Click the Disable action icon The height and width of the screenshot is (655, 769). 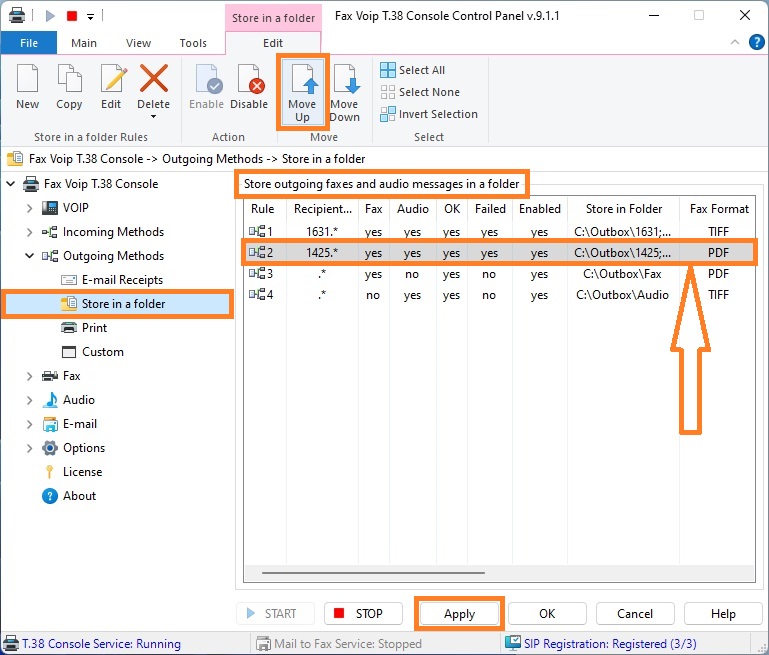pyautogui.click(x=250, y=78)
